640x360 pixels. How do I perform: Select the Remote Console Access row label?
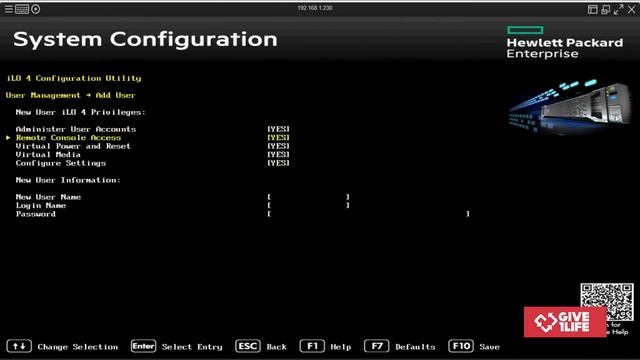pos(69,138)
